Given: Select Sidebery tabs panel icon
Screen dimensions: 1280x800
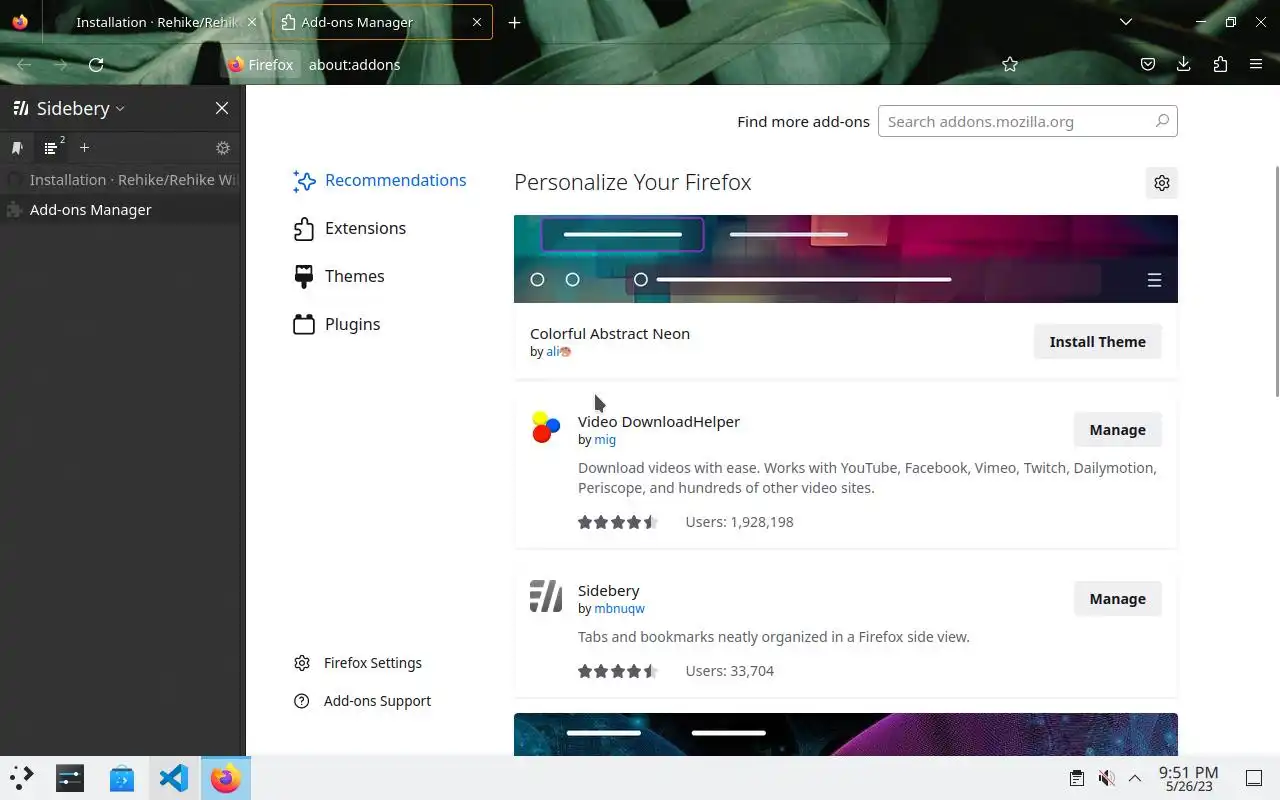Looking at the screenshot, I should click(52, 148).
